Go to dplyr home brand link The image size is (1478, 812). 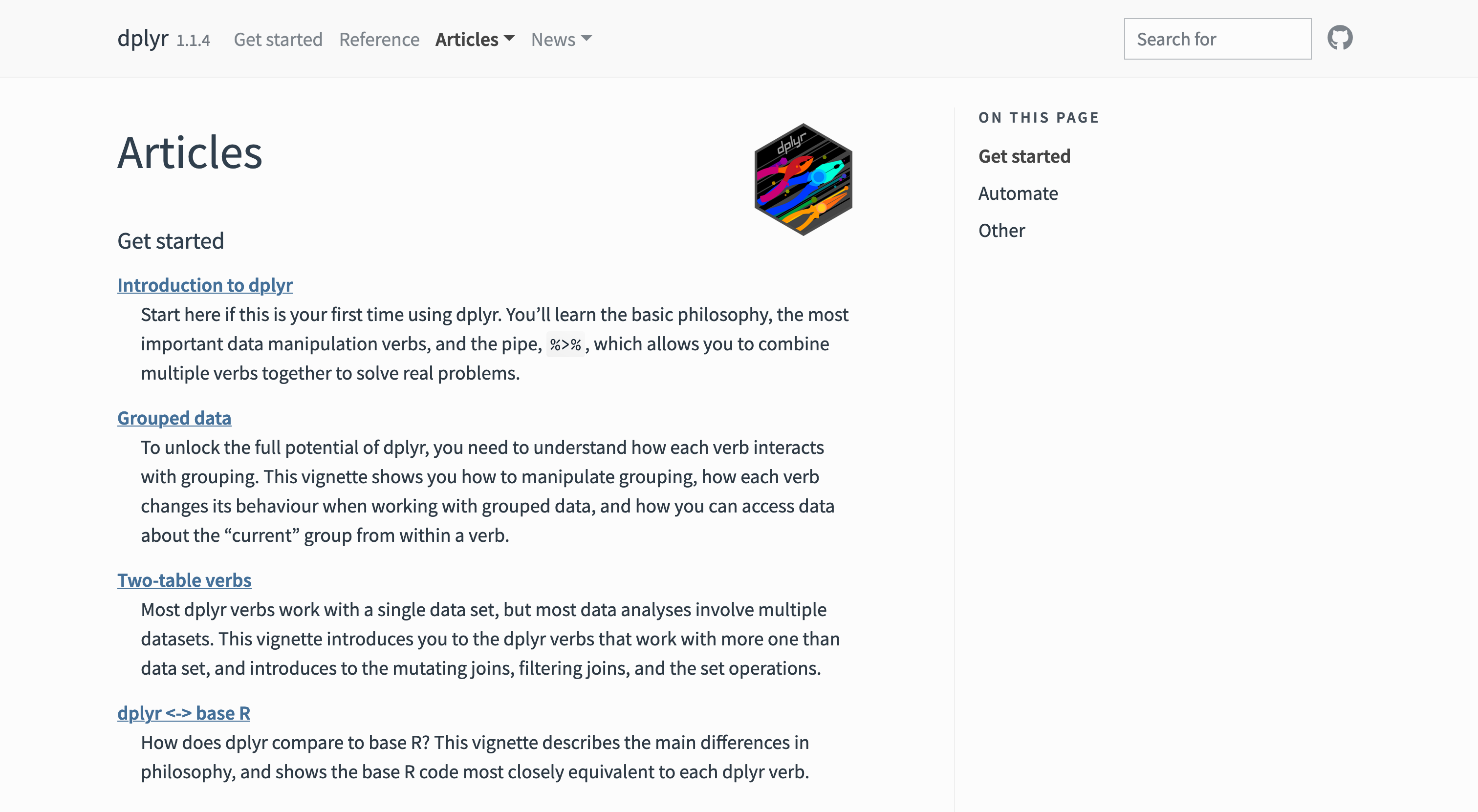pos(143,39)
